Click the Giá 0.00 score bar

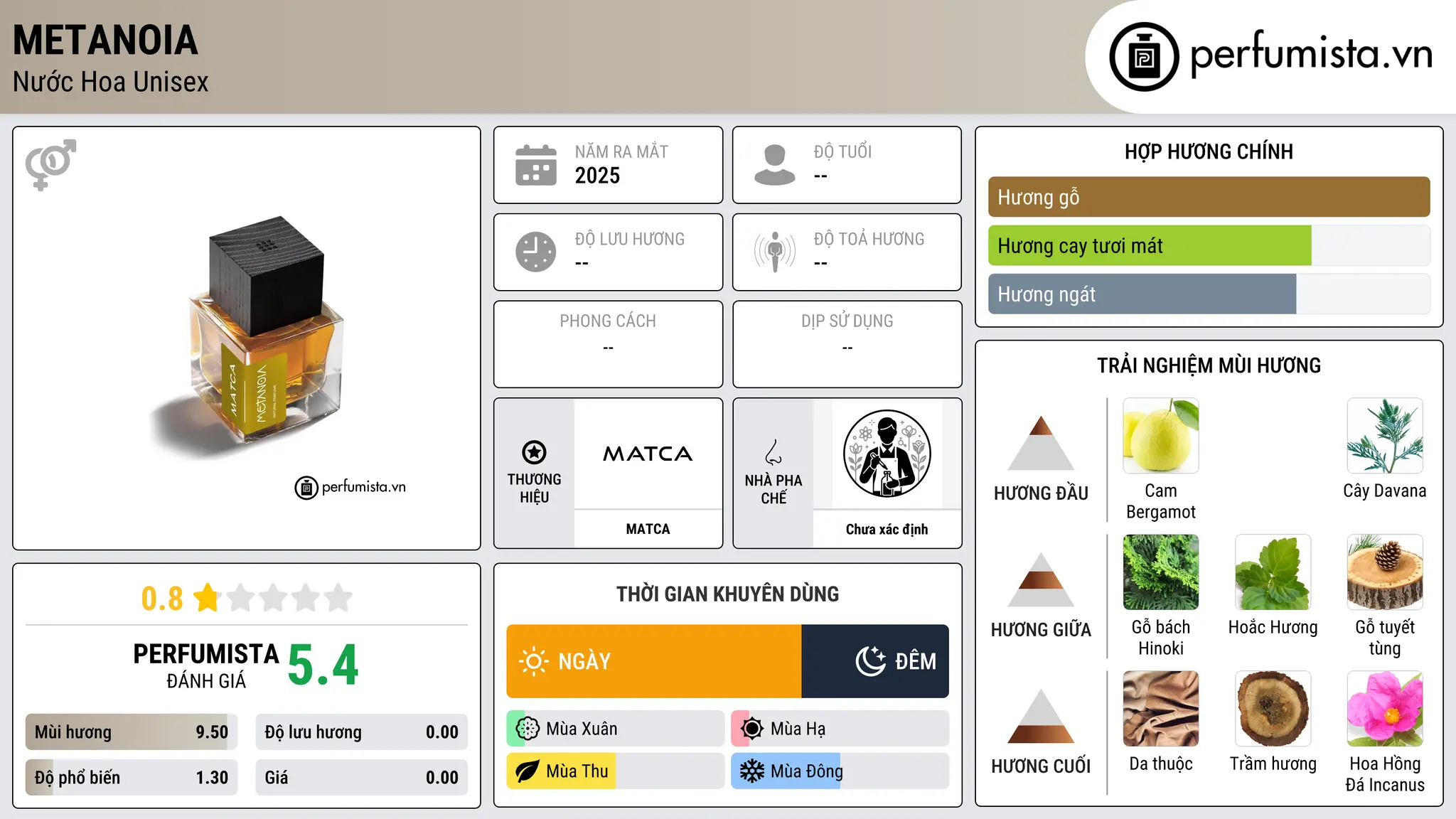coord(361,777)
